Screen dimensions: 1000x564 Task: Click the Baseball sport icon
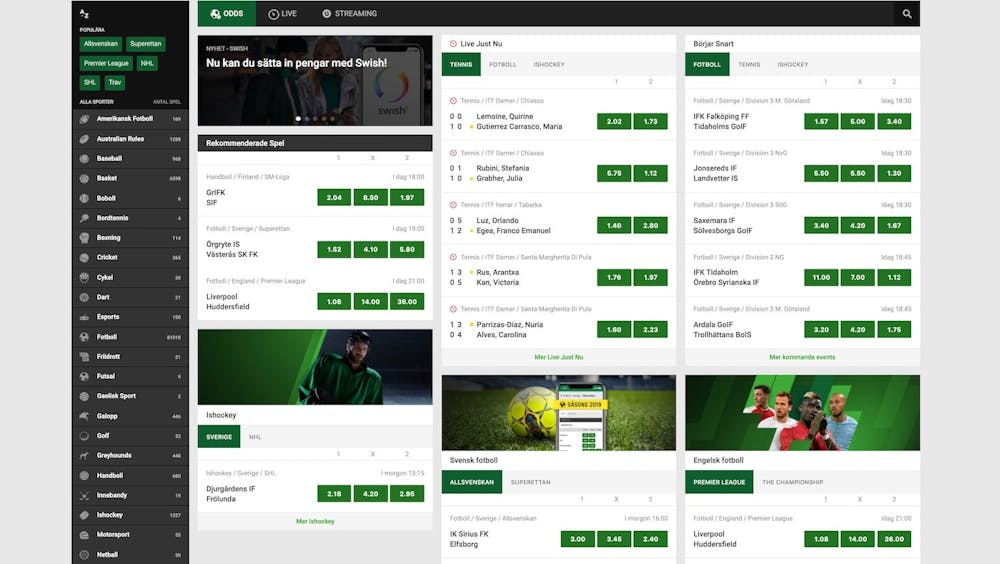pyautogui.click(x=84, y=158)
